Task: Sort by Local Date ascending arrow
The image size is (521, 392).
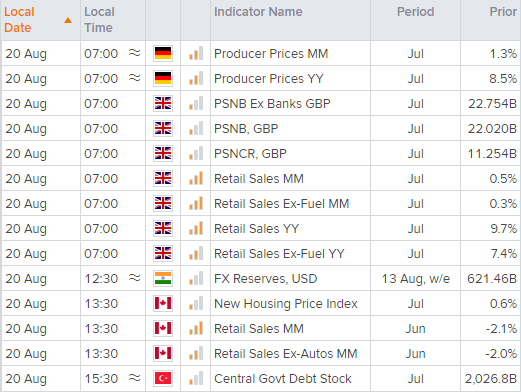Action: coord(68,21)
